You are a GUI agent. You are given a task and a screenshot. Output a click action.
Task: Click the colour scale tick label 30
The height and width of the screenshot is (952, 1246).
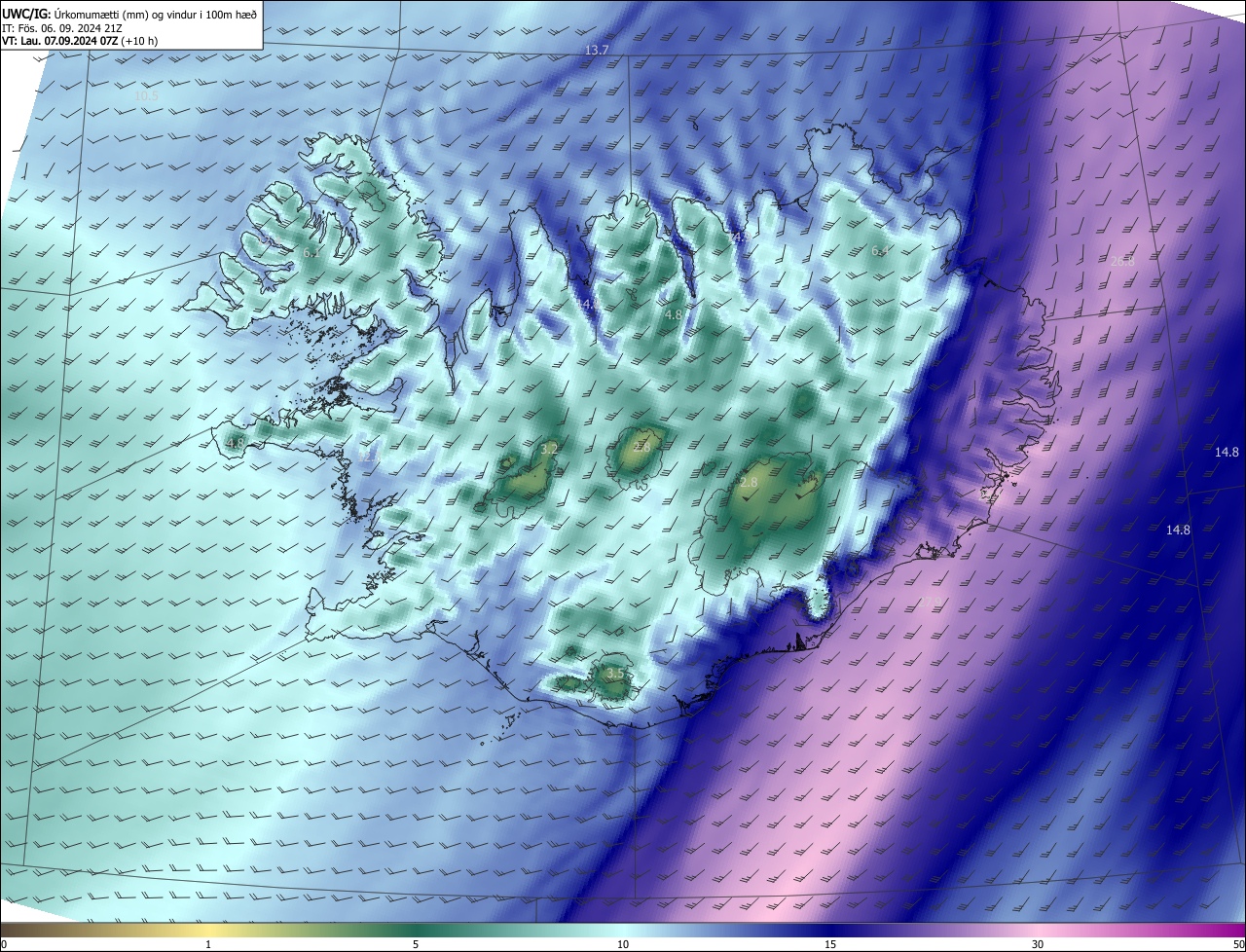click(x=1038, y=944)
